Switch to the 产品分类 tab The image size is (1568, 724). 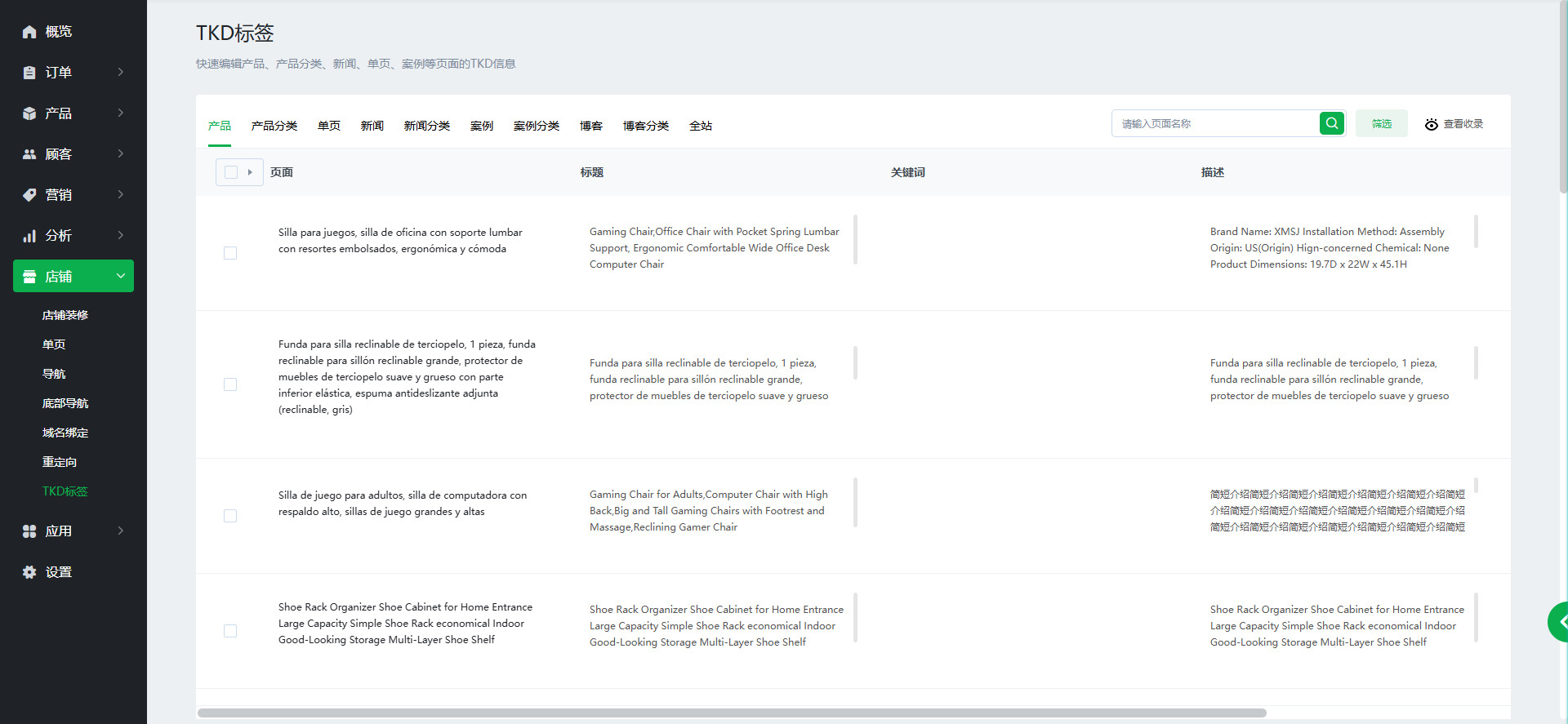[274, 126]
